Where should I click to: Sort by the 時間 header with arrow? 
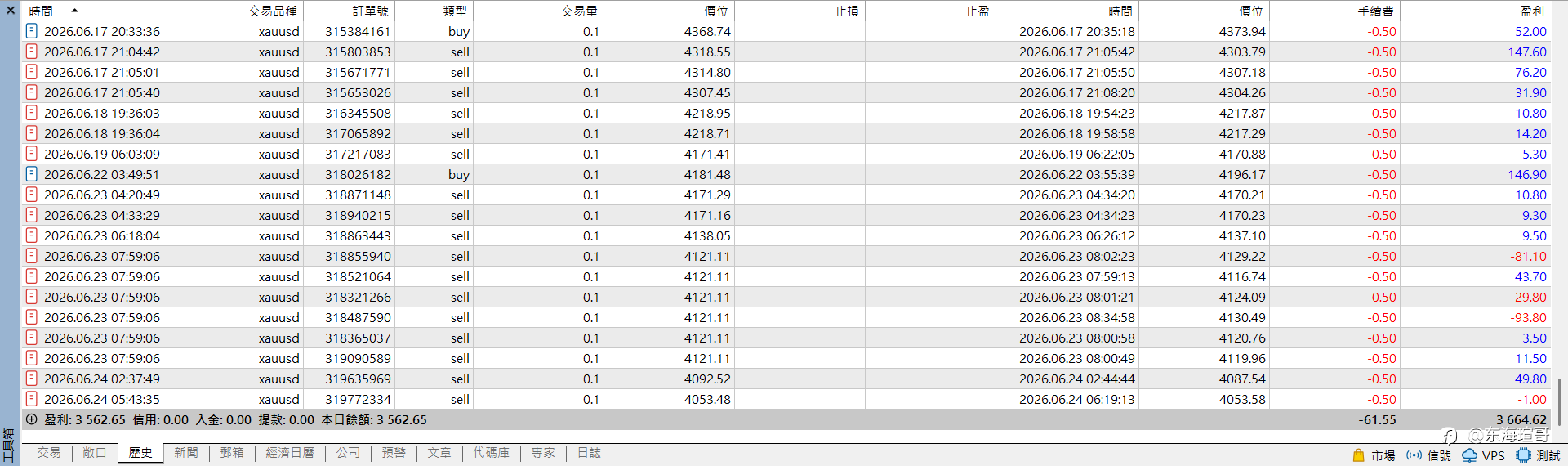coord(103,11)
